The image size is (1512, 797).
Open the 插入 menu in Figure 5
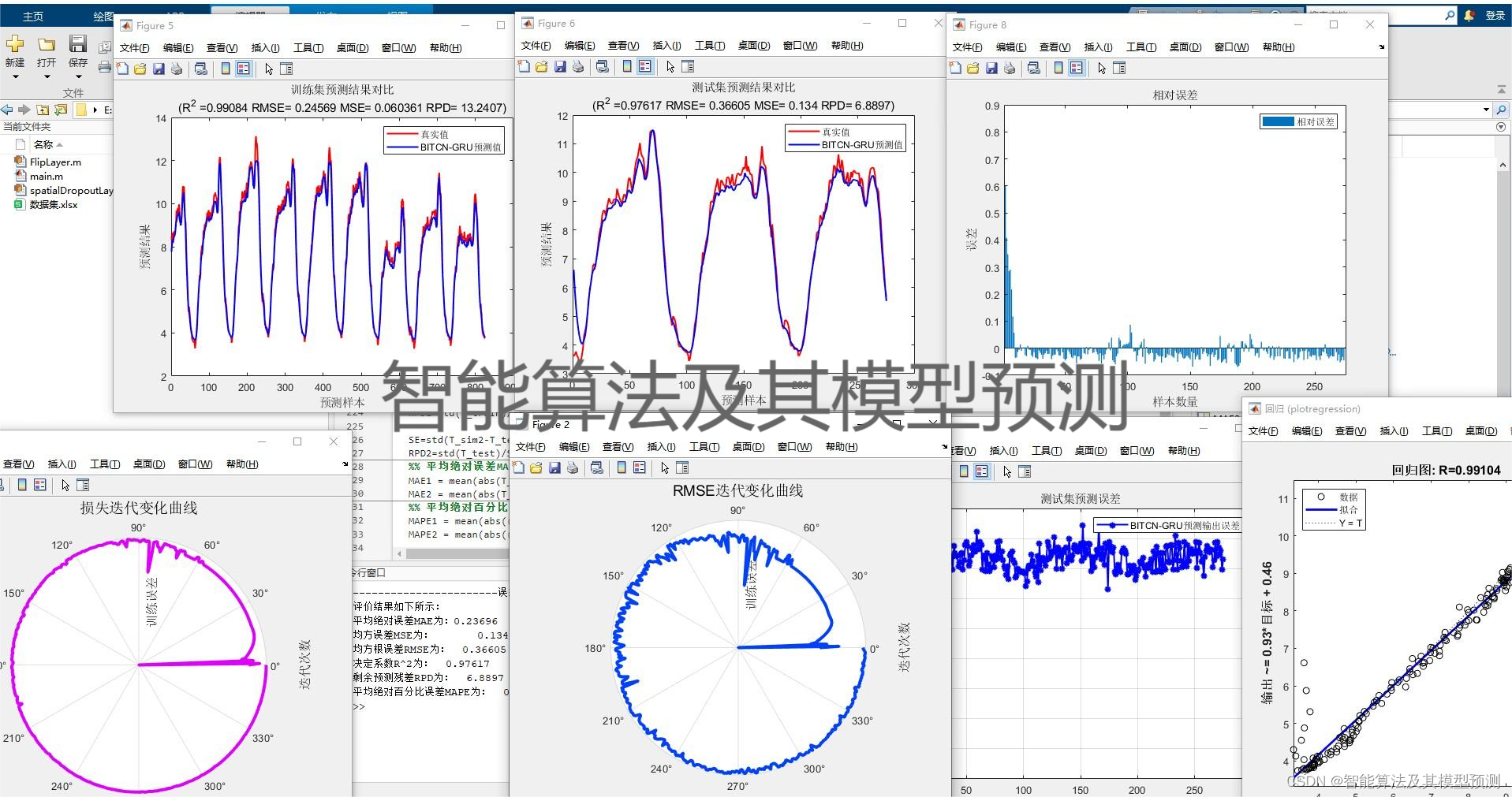click(x=265, y=47)
